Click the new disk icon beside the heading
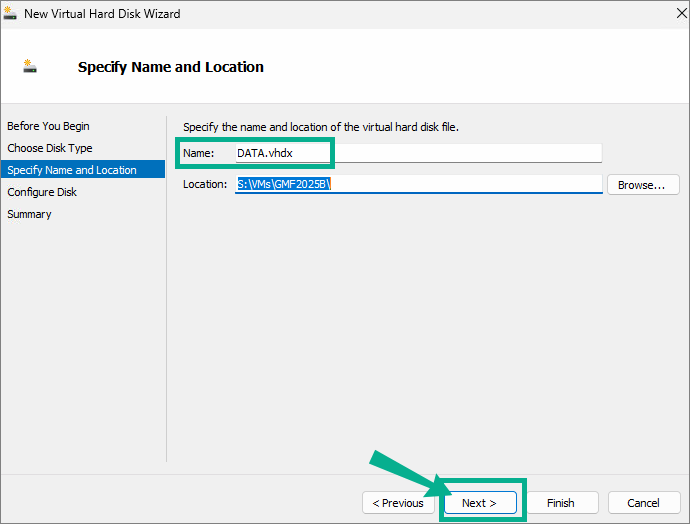Image resolution: width=690 pixels, height=524 pixels. 29,66
